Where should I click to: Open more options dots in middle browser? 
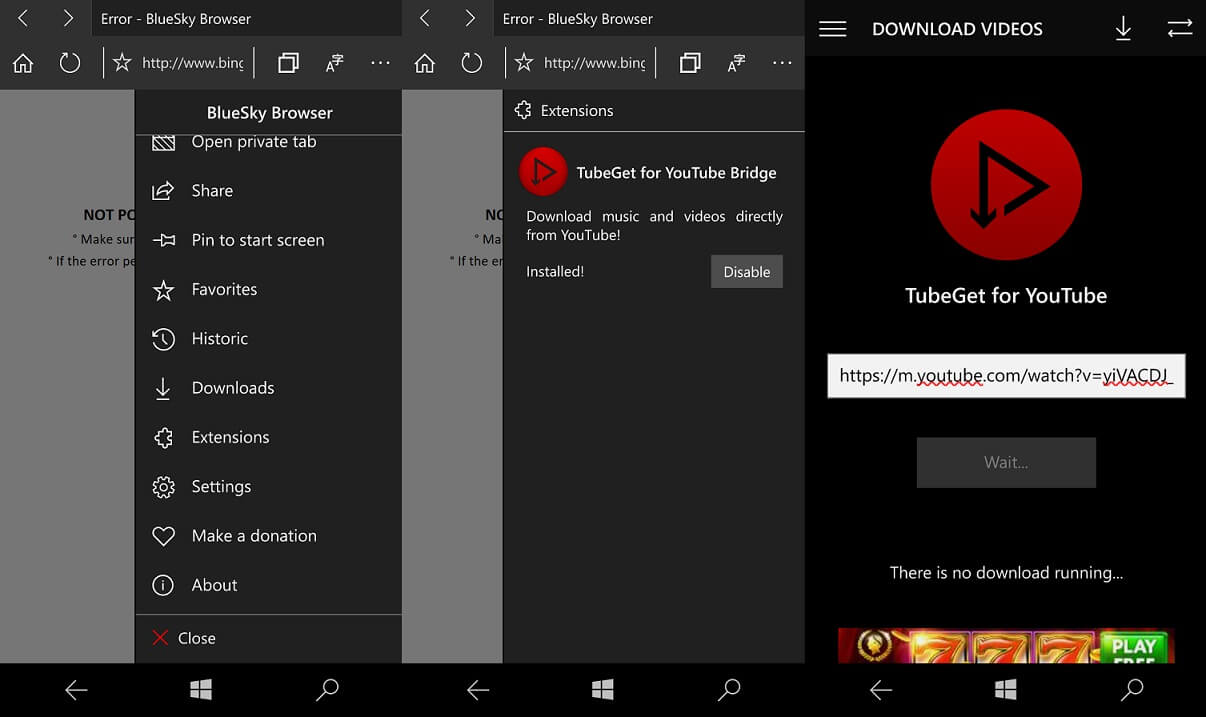pyautogui.click(x=783, y=63)
